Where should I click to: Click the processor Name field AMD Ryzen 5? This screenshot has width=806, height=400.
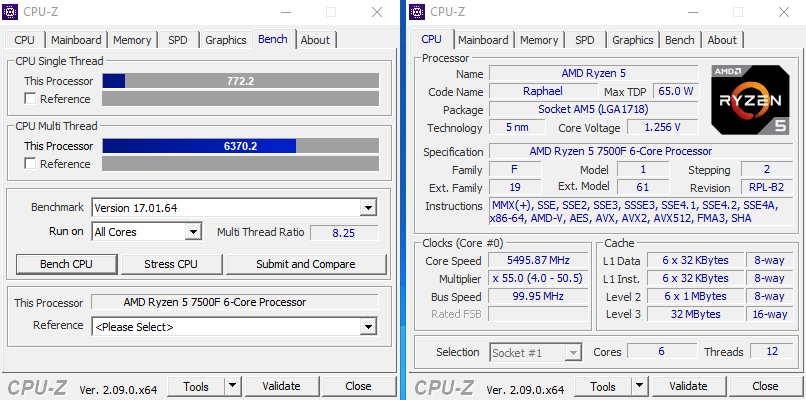click(x=594, y=74)
